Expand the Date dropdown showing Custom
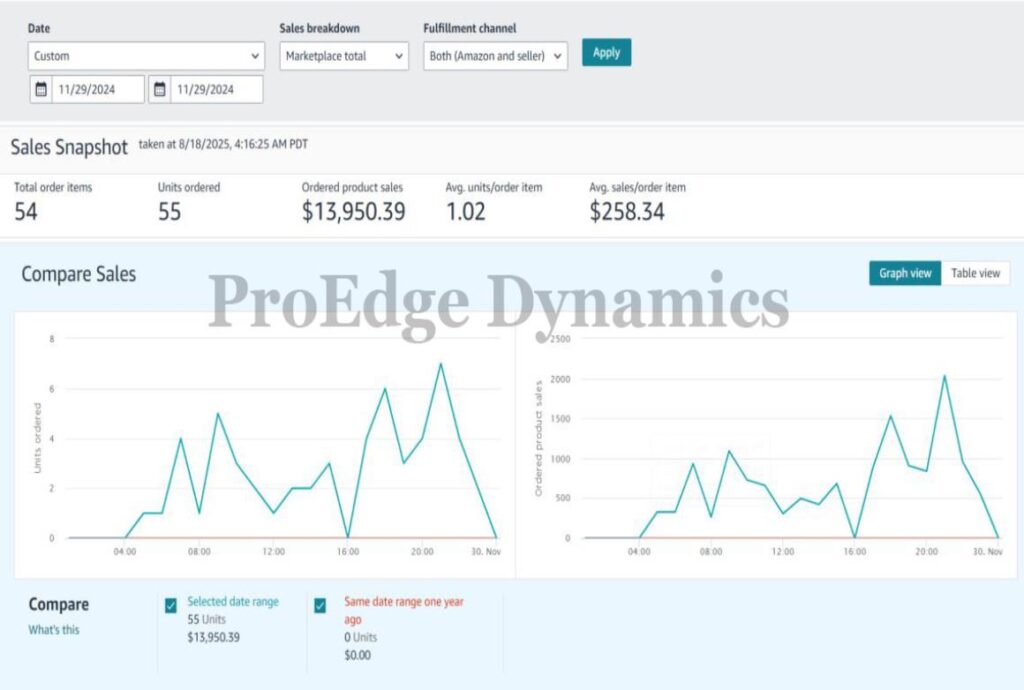 [146, 56]
